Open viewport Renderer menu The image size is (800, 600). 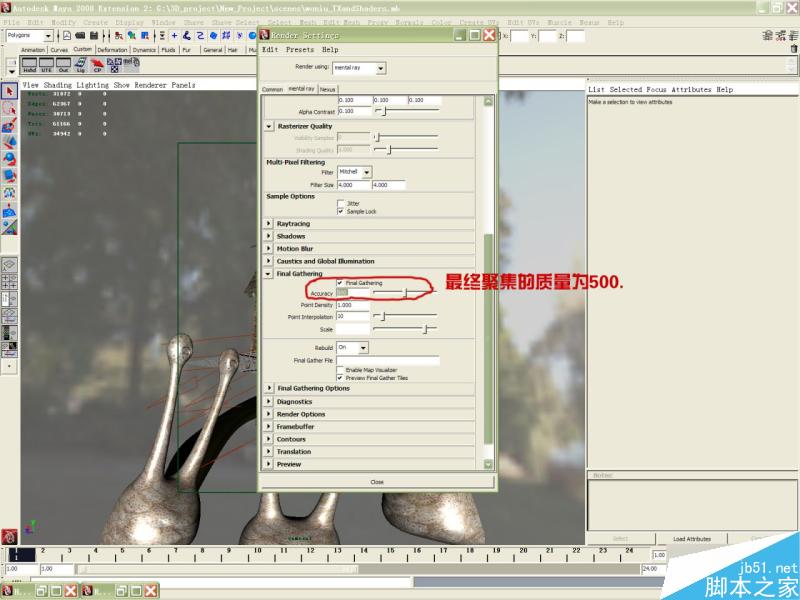pyautogui.click(x=150, y=85)
